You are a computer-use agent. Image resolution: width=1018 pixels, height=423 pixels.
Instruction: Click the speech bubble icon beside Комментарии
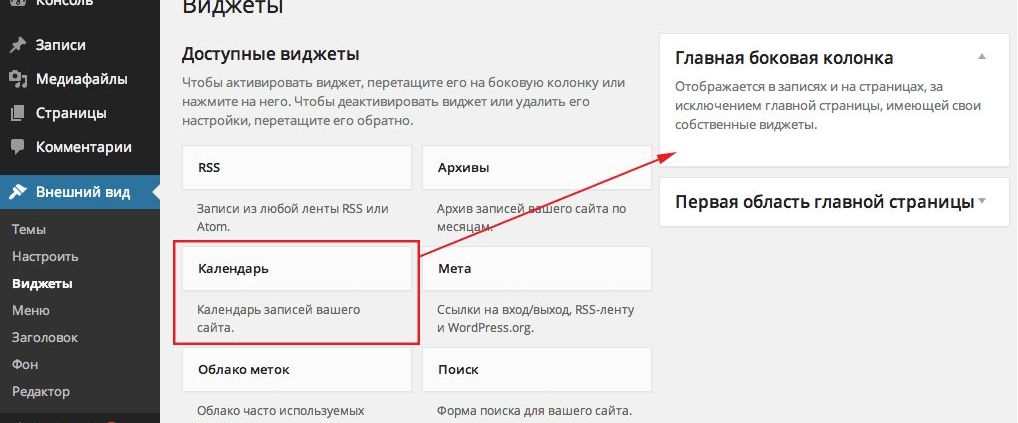pos(18,147)
